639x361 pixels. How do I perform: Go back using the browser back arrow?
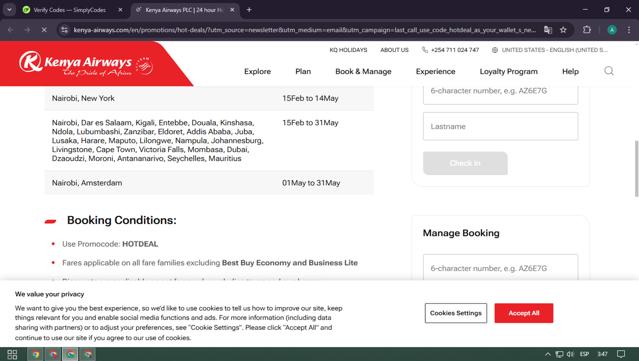click(11, 30)
